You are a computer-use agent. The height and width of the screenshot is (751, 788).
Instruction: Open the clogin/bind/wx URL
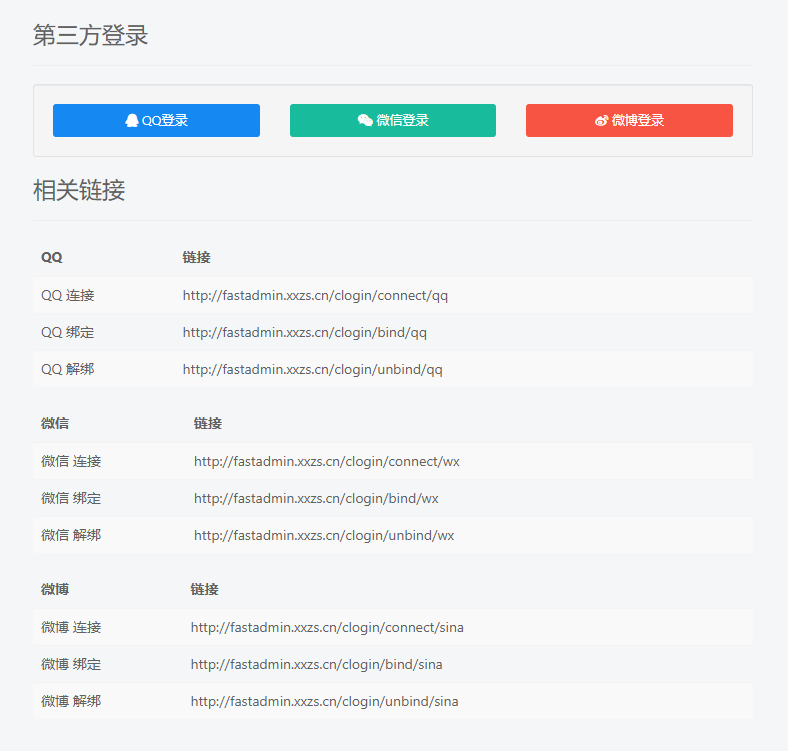[x=316, y=499]
